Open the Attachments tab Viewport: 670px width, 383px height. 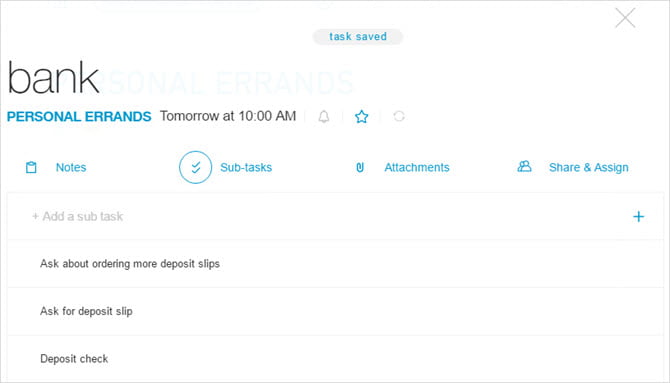[x=417, y=168]
